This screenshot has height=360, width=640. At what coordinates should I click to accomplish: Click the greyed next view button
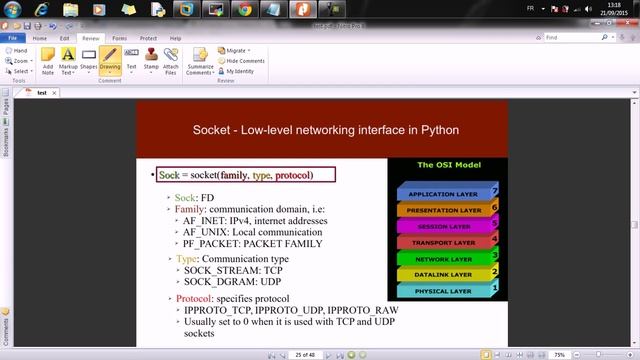click(362, 355)
